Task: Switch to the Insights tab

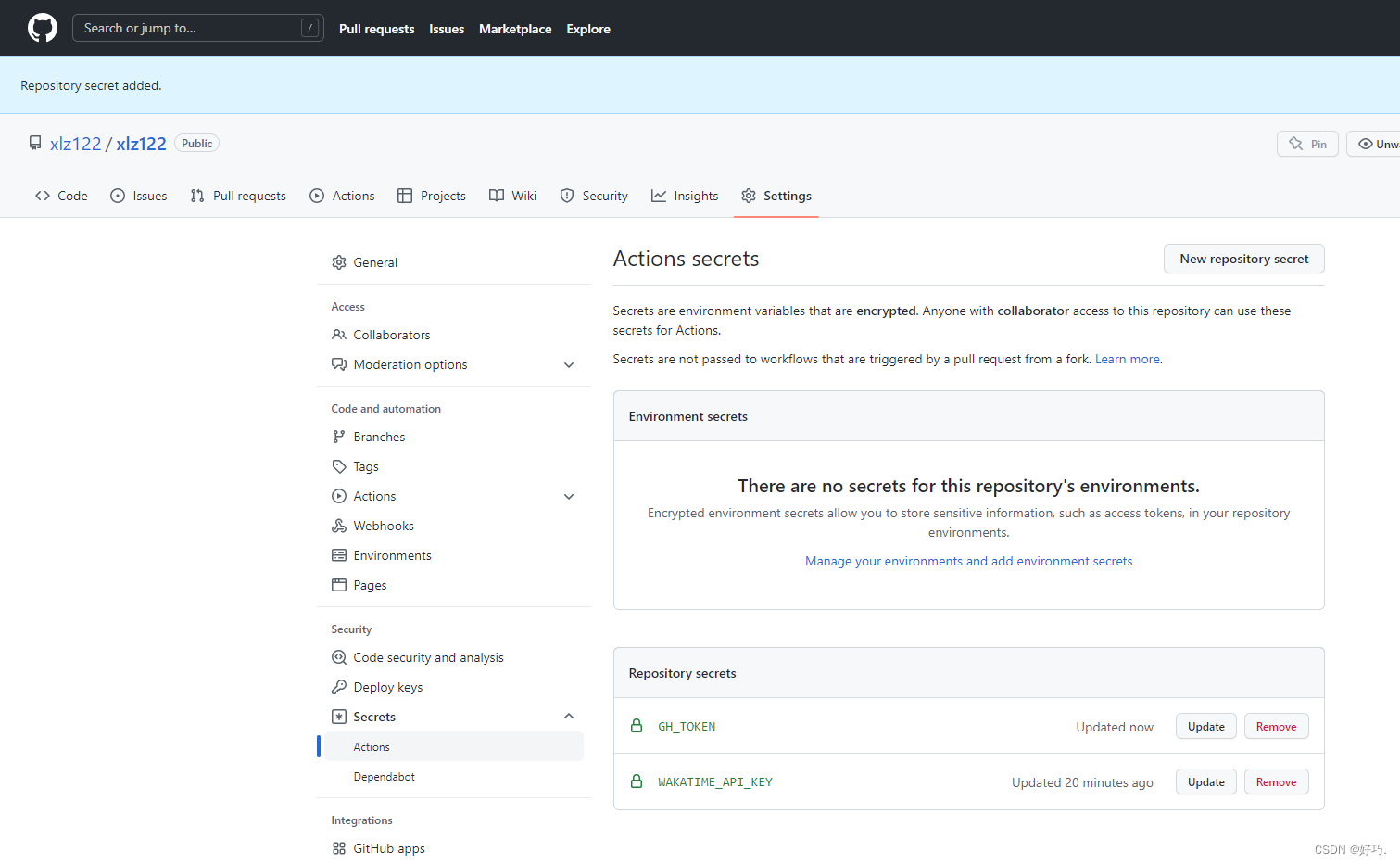Action: 685,196
